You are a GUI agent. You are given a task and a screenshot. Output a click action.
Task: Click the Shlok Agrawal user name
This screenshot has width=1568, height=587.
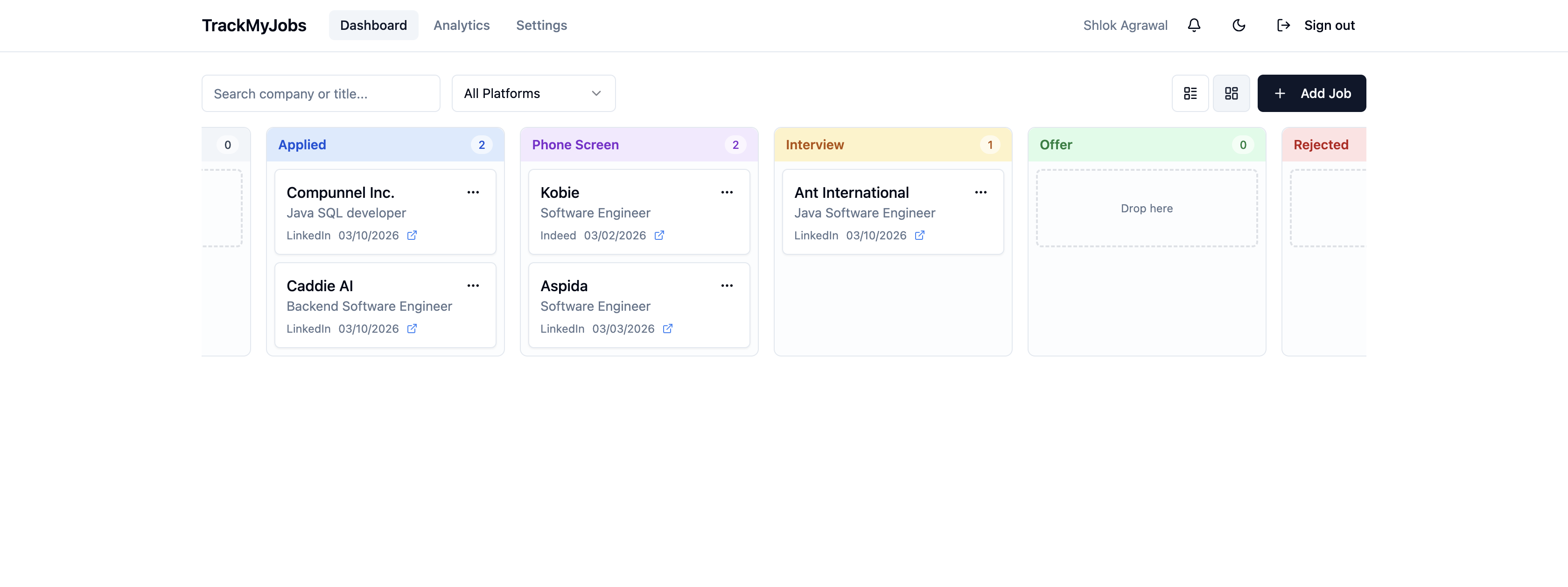click(x=1125, y=25)
